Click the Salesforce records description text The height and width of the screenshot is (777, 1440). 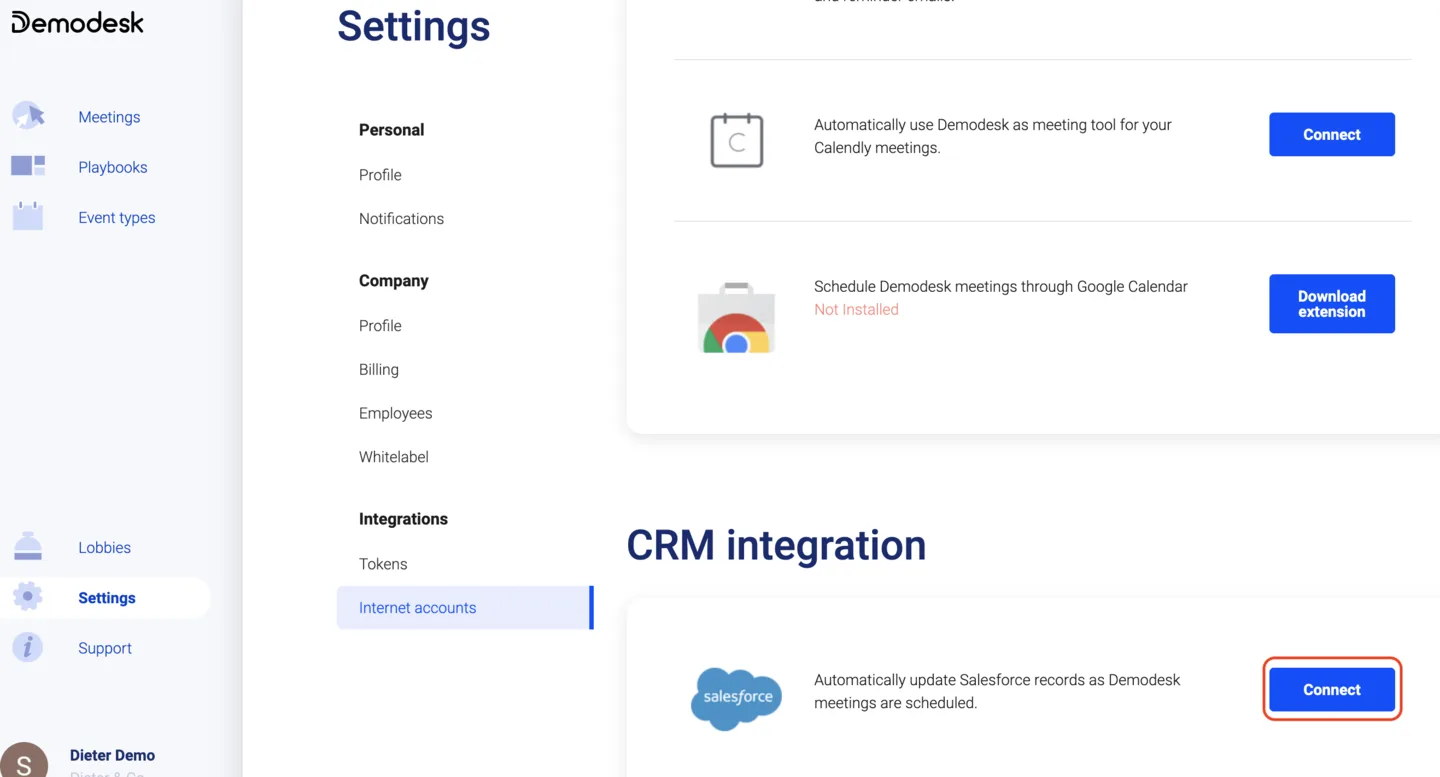[x=997, y=691]
